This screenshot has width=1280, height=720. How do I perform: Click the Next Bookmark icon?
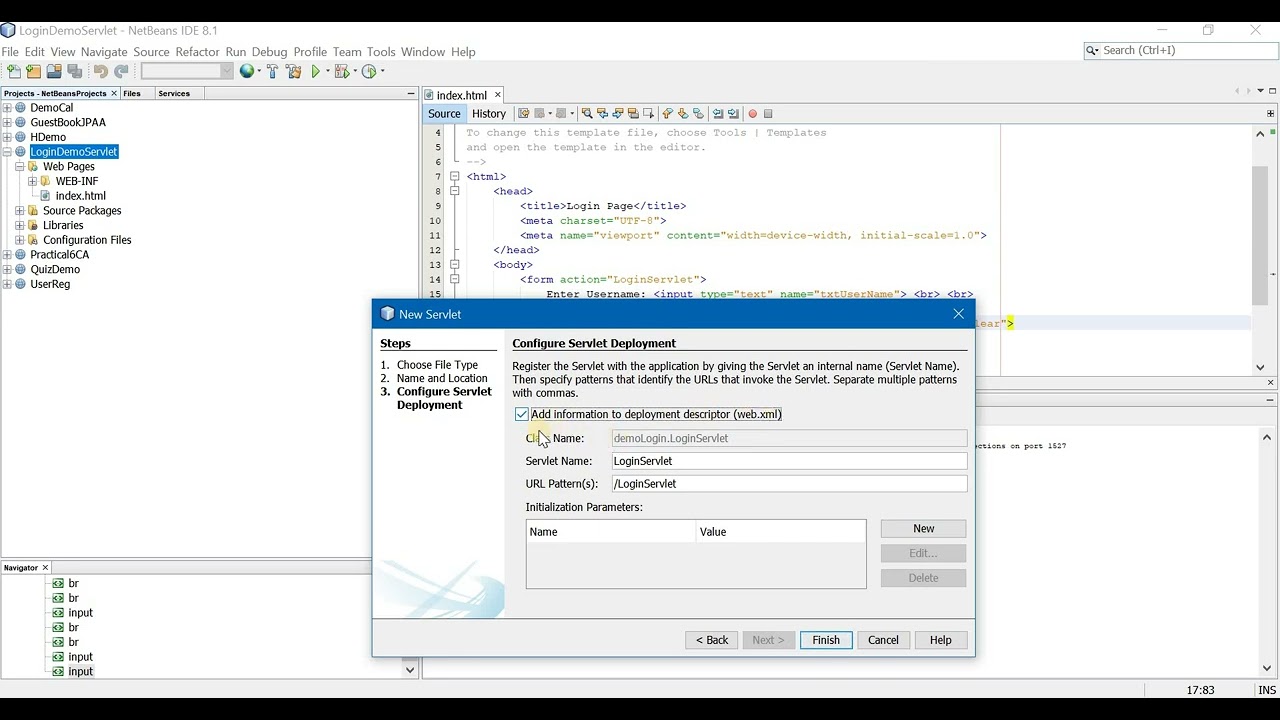point(683,114)
